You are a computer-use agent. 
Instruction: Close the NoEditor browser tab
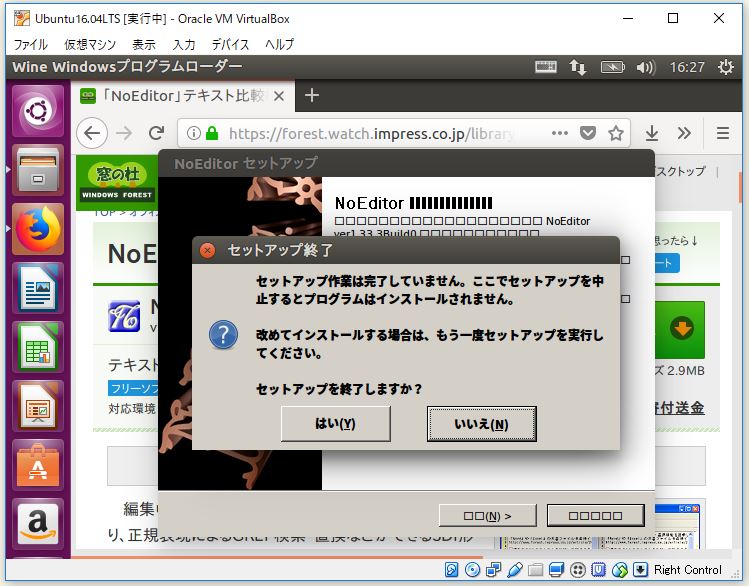coord(279,96)
